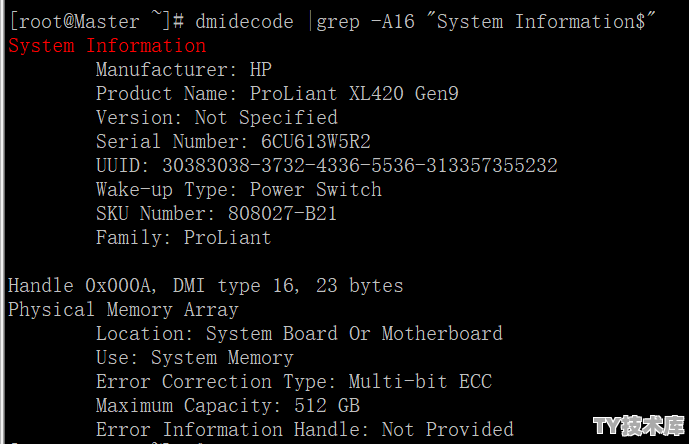Click the UUID value line
The width and height of the screenshot is (689, 444).
point(326,166)
